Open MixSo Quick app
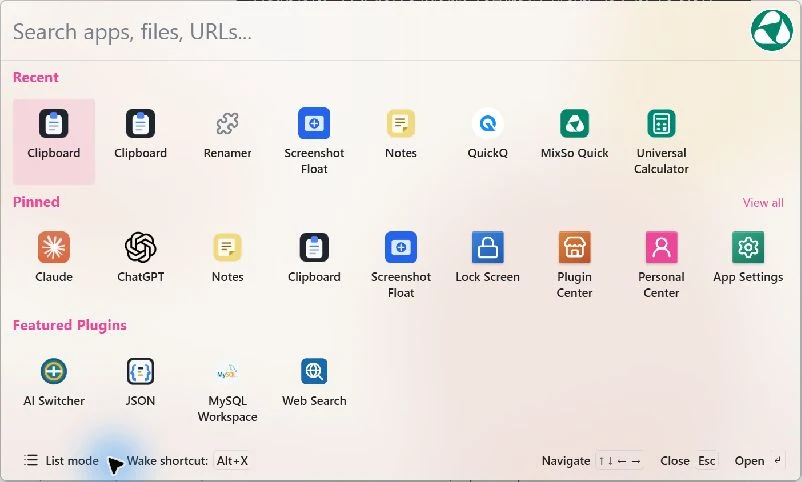This screenshot has height=482, width=802. pos(574,134)
